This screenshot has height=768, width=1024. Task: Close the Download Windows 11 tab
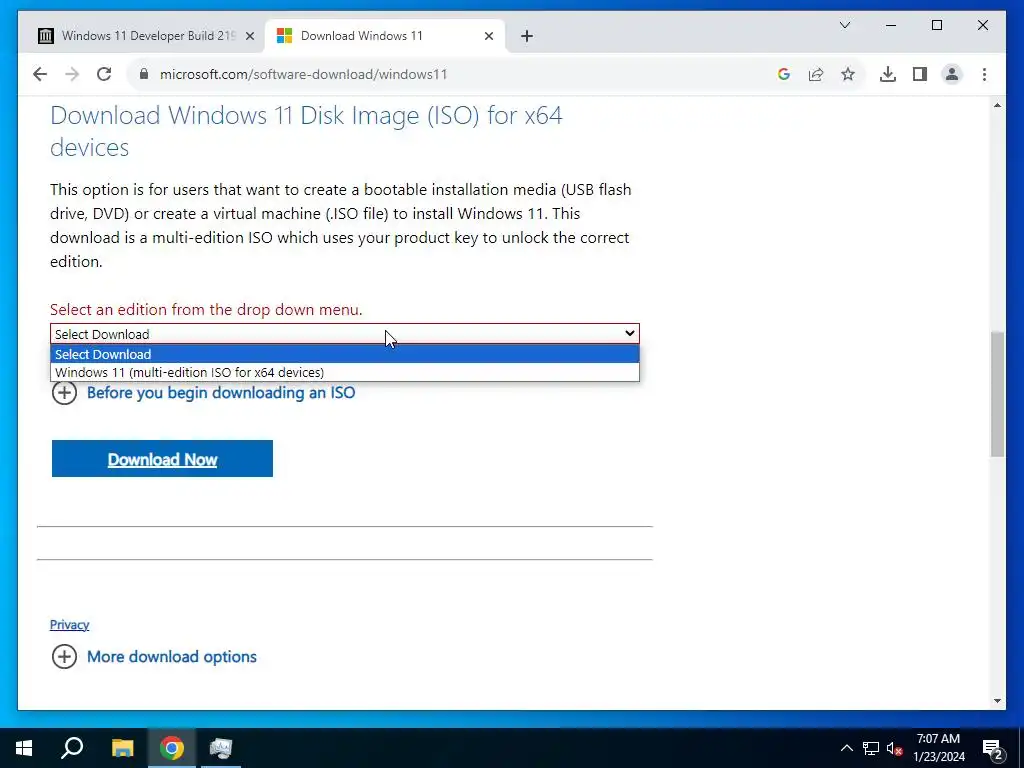(488, 36)
